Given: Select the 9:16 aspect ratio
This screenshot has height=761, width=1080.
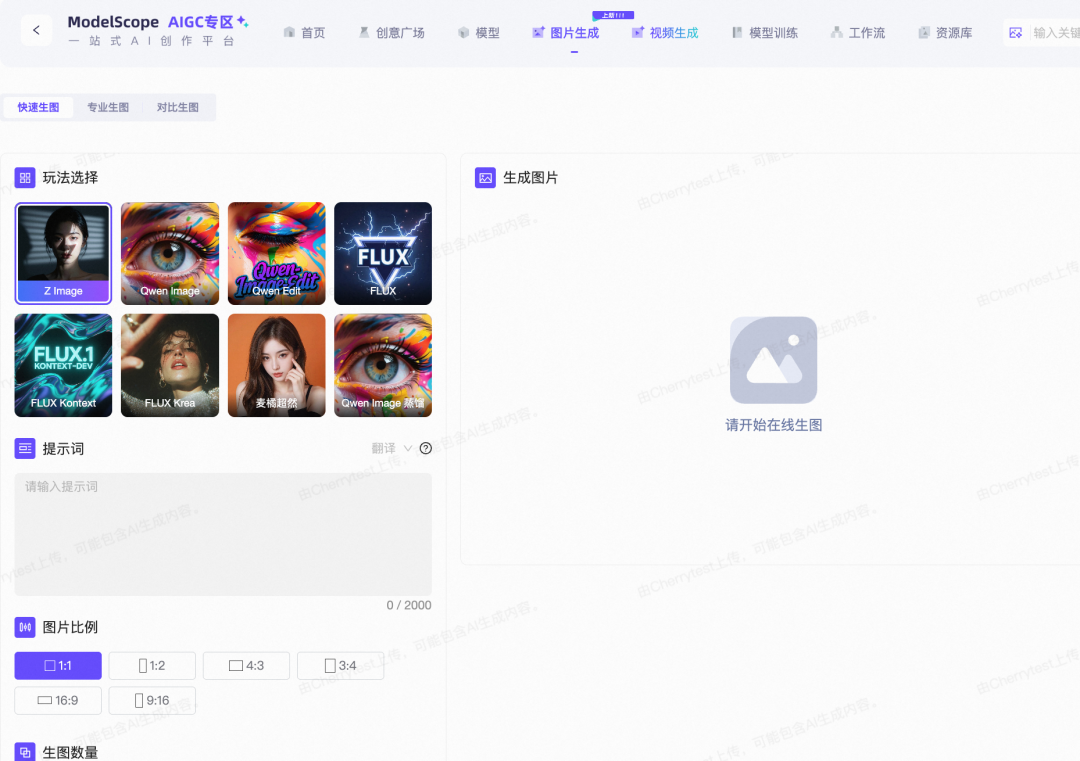Looking at the screenshot, I should [x=152, y=700].
